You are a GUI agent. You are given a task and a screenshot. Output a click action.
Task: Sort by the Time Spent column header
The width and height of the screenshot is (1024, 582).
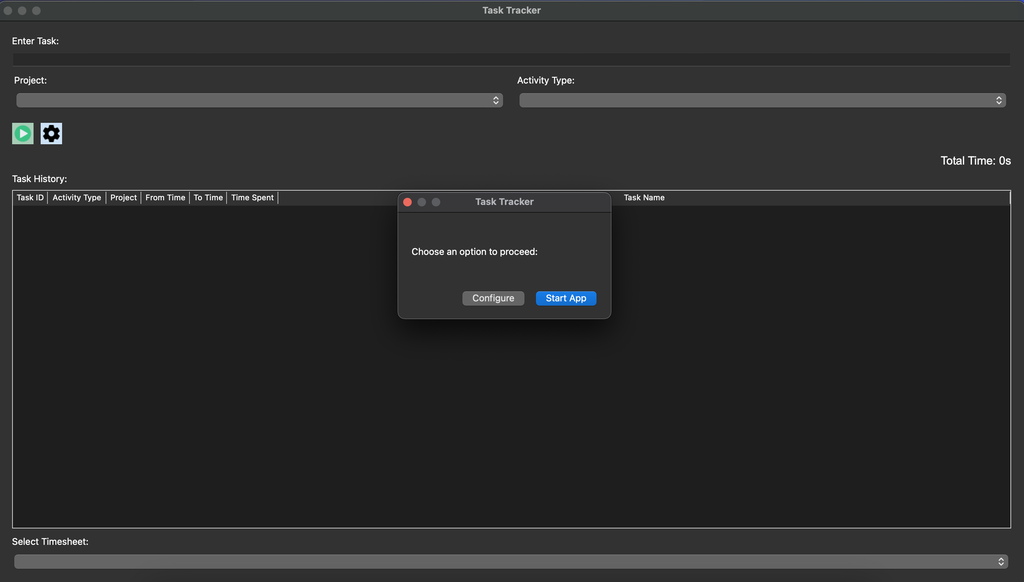(x=252, y=198)
